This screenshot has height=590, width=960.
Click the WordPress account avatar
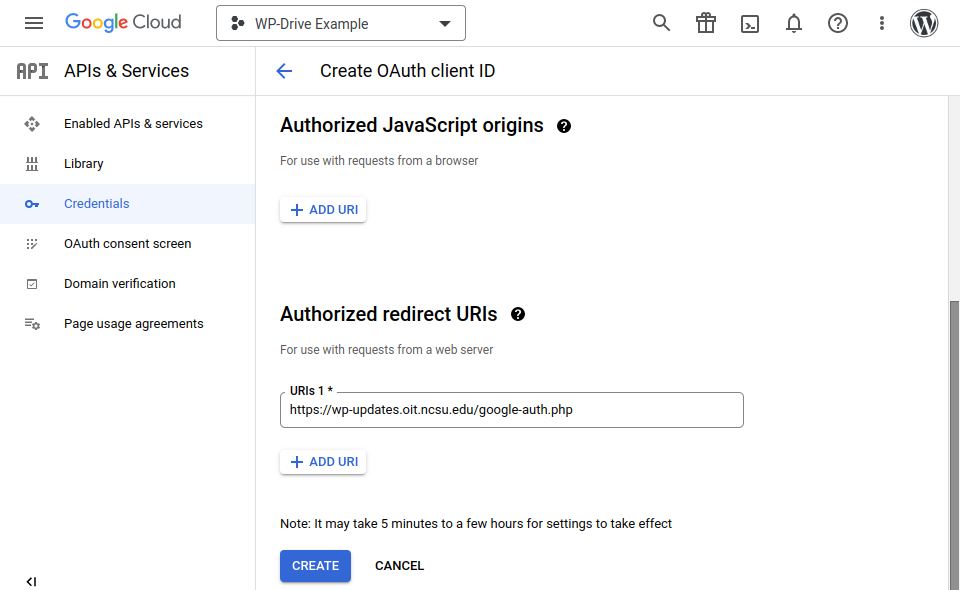(x=924, y=22)
